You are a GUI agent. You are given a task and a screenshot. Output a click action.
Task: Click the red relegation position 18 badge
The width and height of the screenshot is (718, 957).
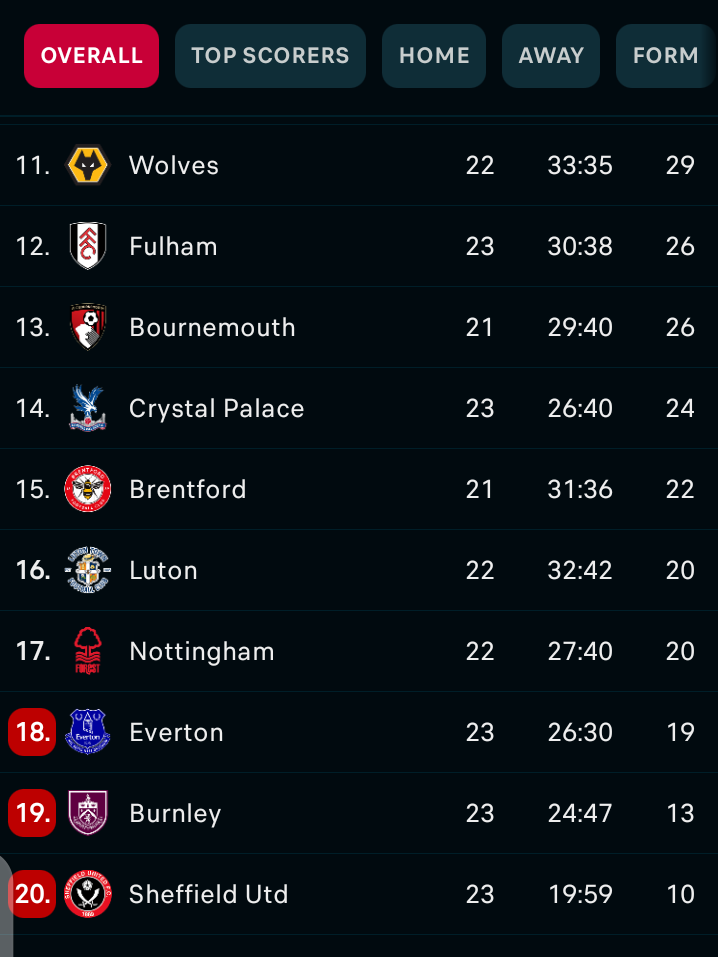(32, 732)
